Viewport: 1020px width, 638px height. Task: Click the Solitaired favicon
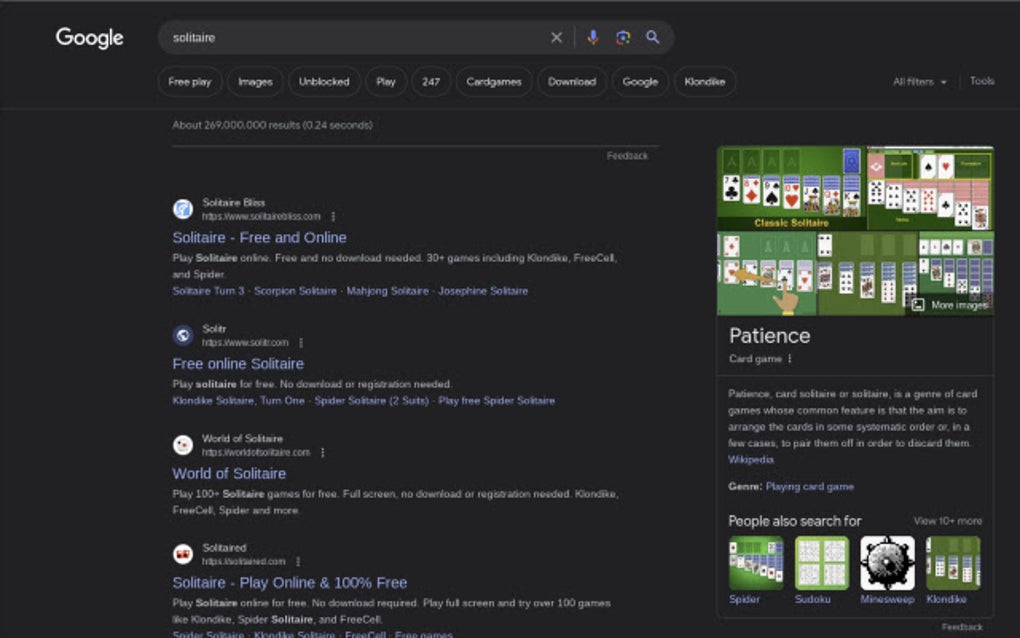click(x=183, y=554)
